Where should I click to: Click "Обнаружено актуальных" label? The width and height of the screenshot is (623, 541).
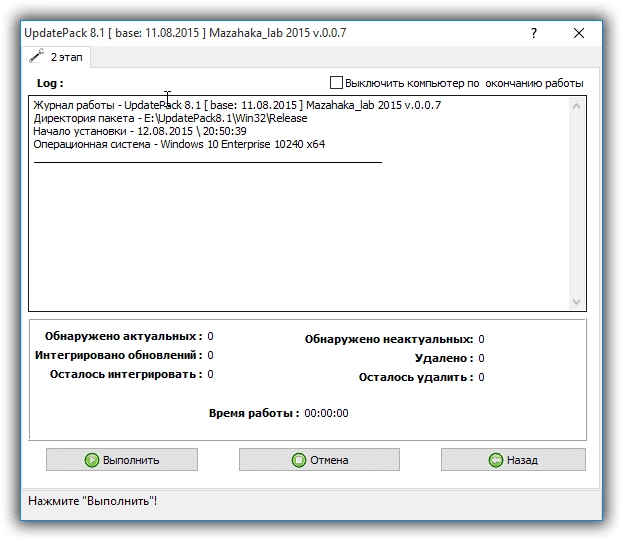[x=124, y=336]
